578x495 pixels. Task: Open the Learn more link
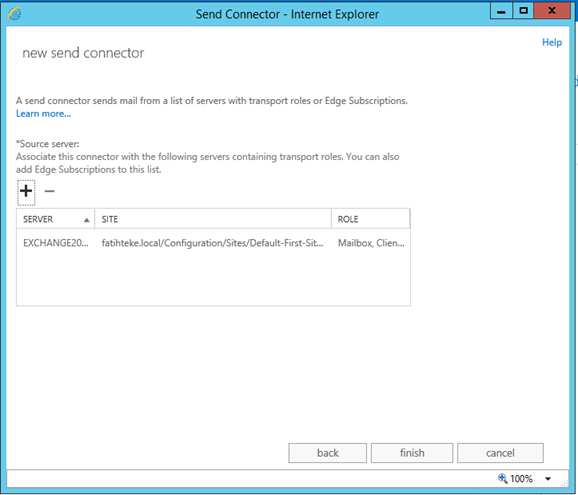pyautogui.click(x=43, y=114)
